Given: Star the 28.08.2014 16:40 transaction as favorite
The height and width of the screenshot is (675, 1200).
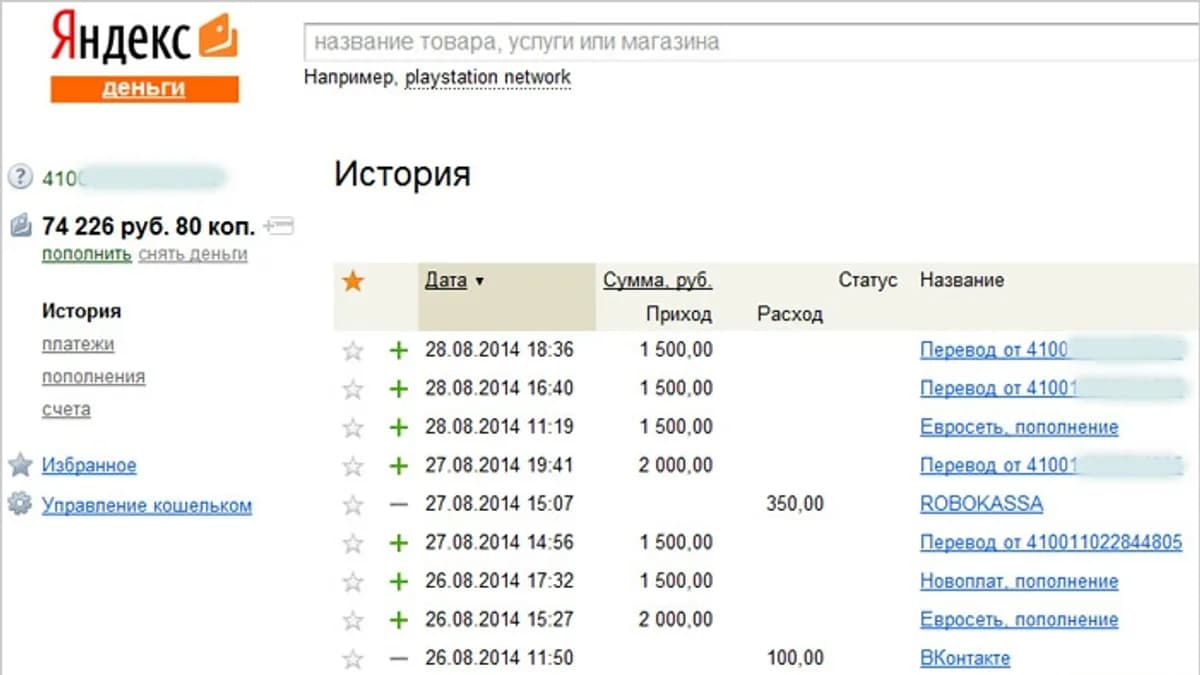Looking at the screenshot, I should 353,389.
